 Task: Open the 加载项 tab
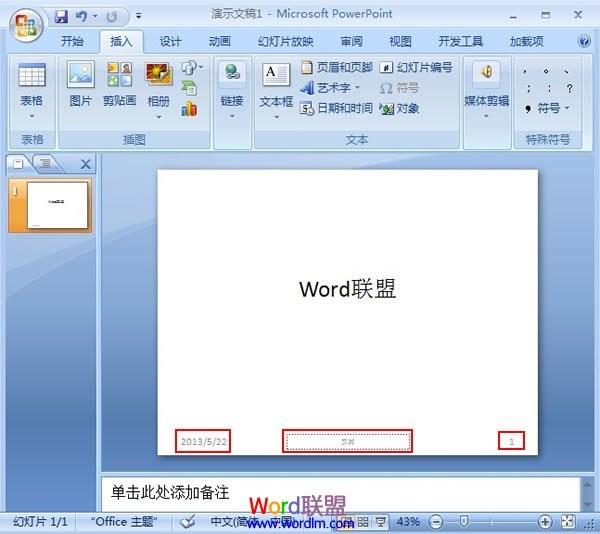coord(527,41)
